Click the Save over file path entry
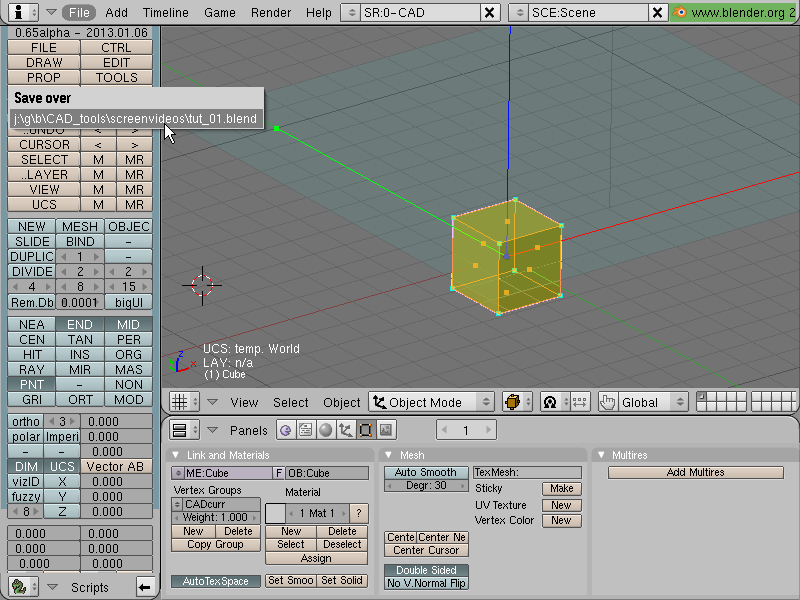This screenshot has width=800, height=600. point(136,119)
